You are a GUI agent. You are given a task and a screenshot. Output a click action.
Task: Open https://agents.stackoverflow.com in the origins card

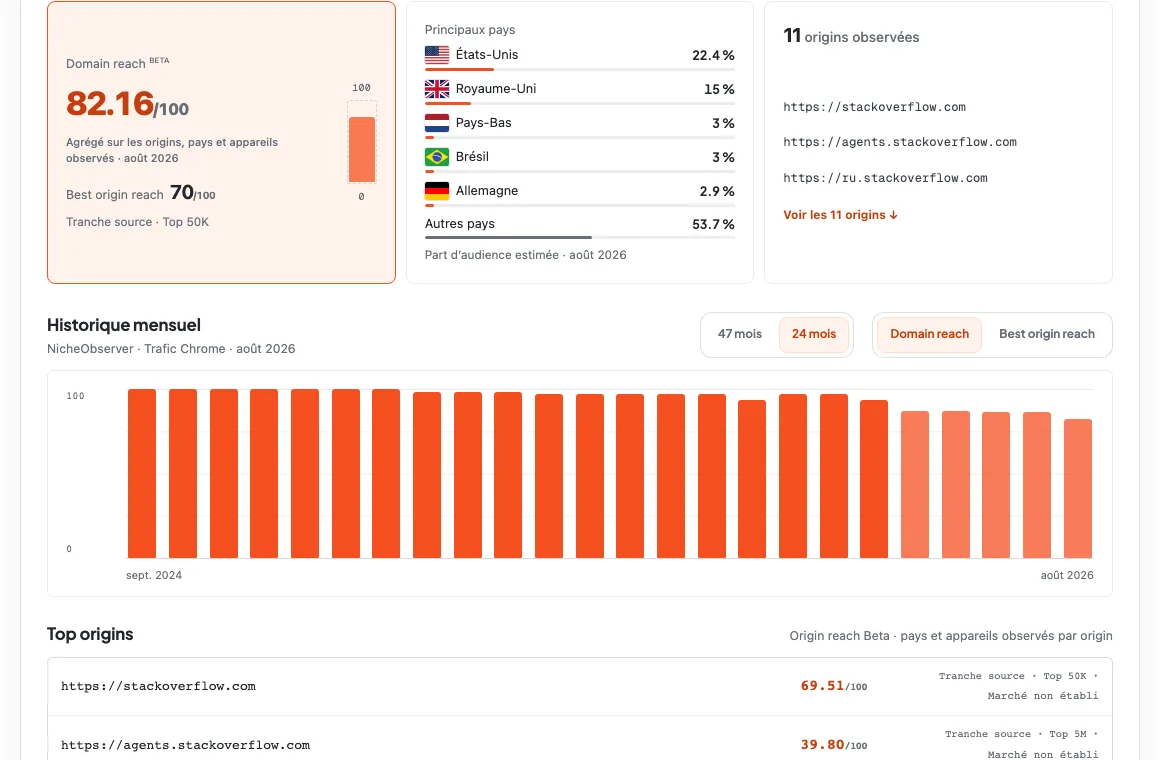click(x=900, y=142)
